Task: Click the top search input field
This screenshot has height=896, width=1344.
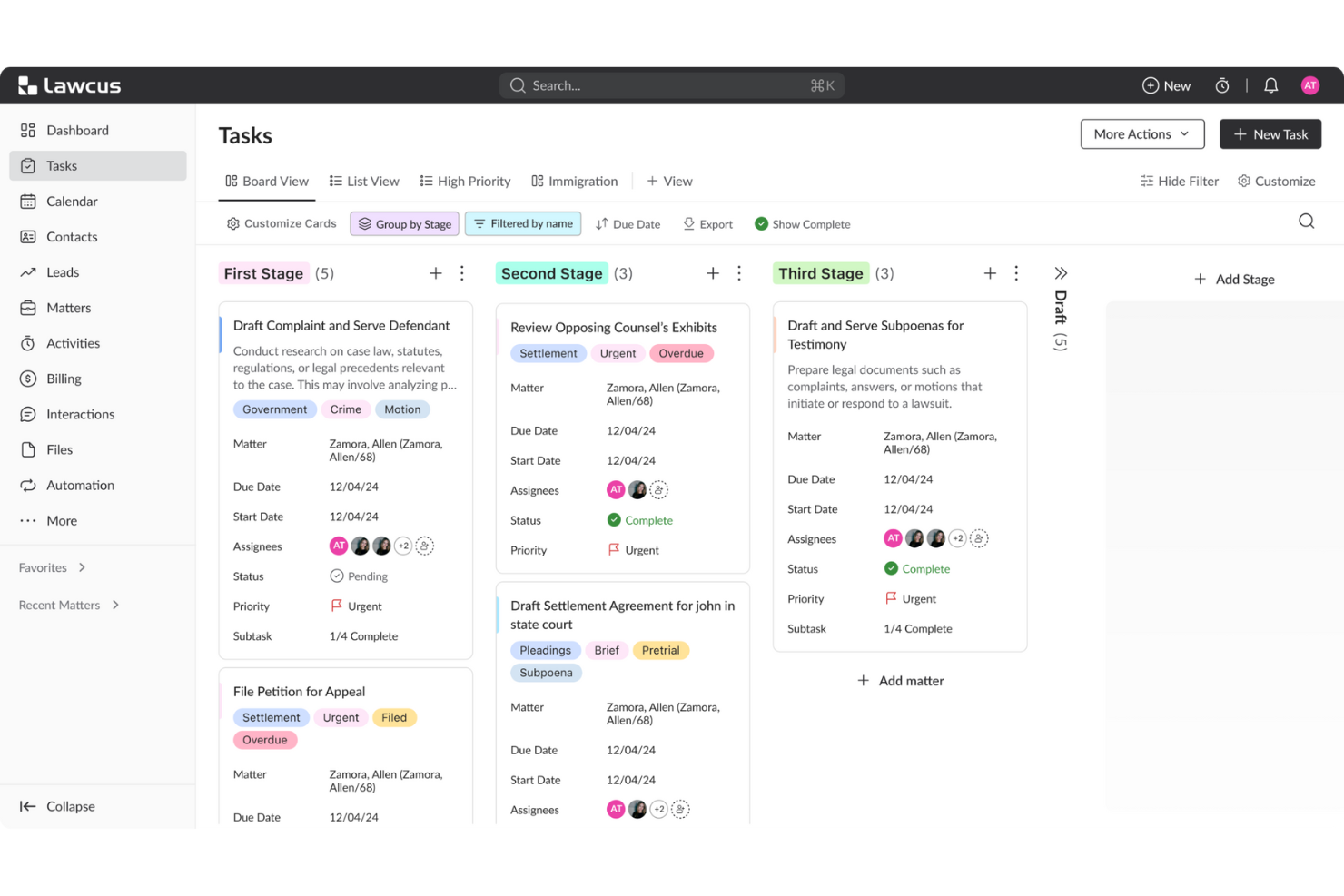Action: pos(671,84)
